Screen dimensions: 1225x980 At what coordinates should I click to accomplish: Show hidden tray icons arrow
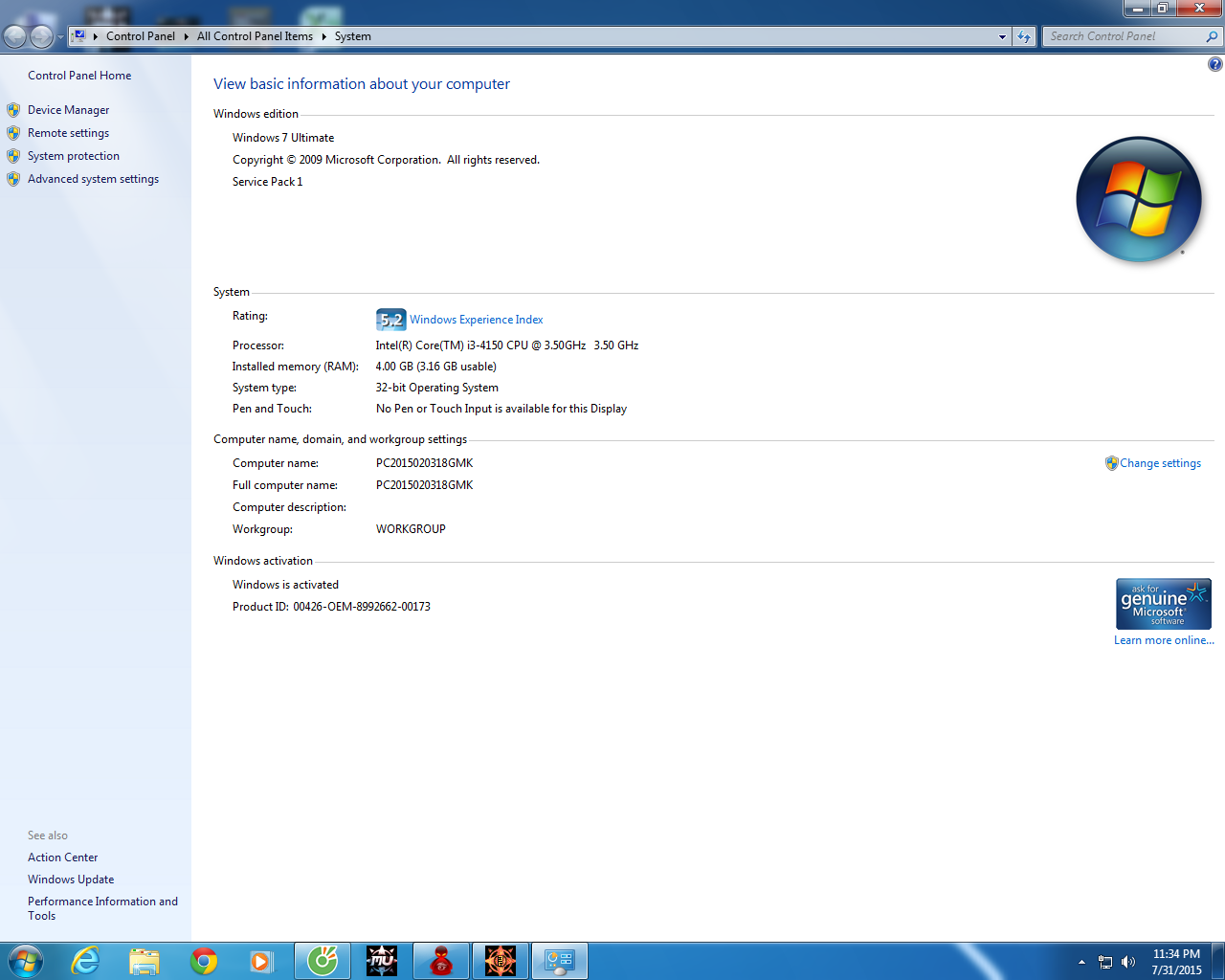click(x=1081, y=962)
